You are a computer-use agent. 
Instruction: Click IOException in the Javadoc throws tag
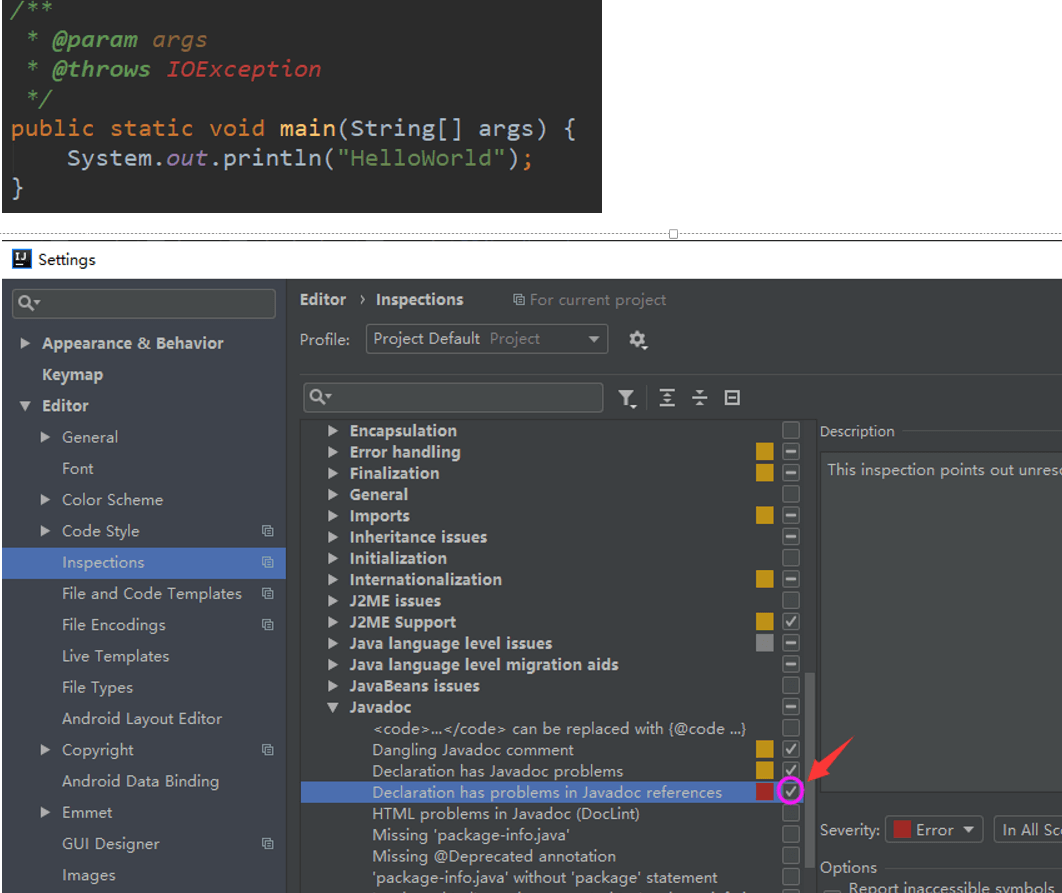point(244,69)
